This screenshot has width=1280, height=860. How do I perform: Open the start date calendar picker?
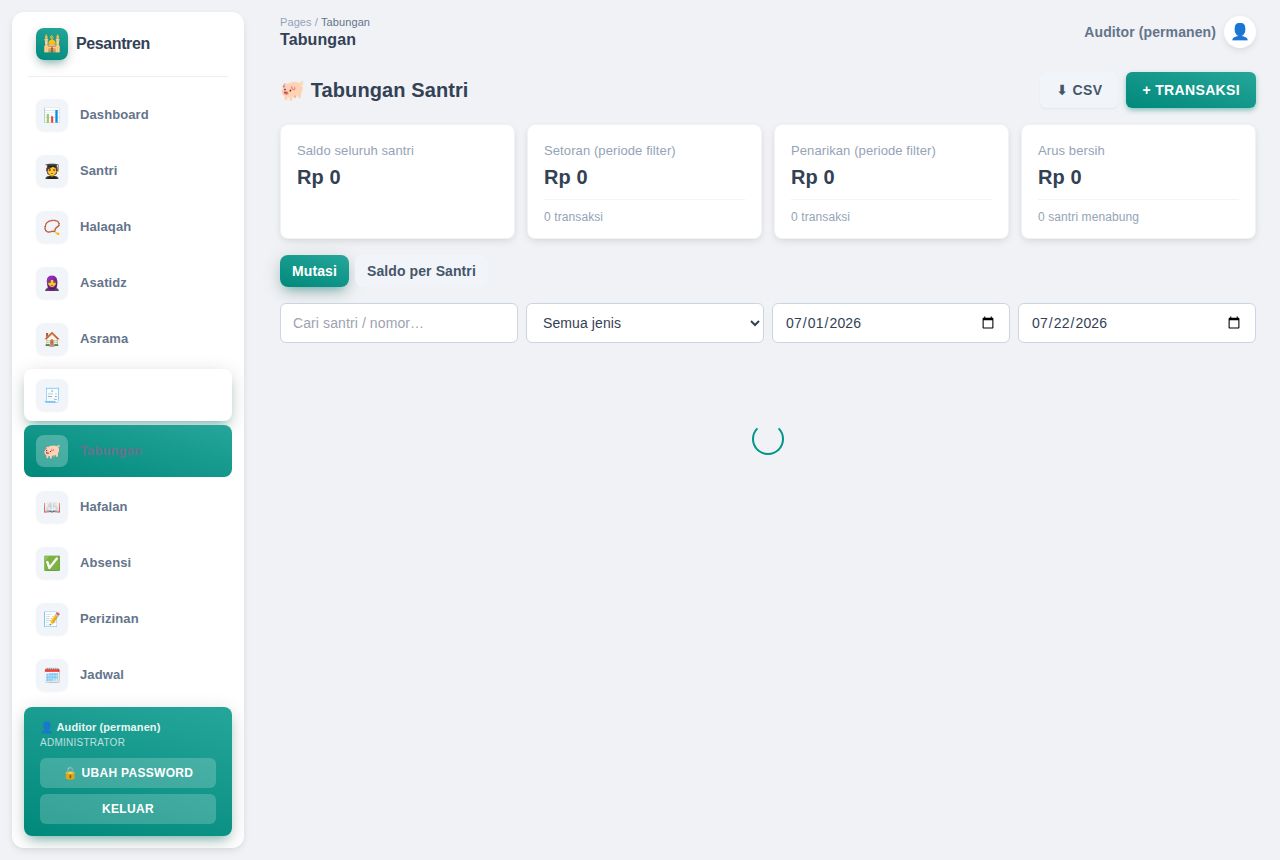coord(988,323)
